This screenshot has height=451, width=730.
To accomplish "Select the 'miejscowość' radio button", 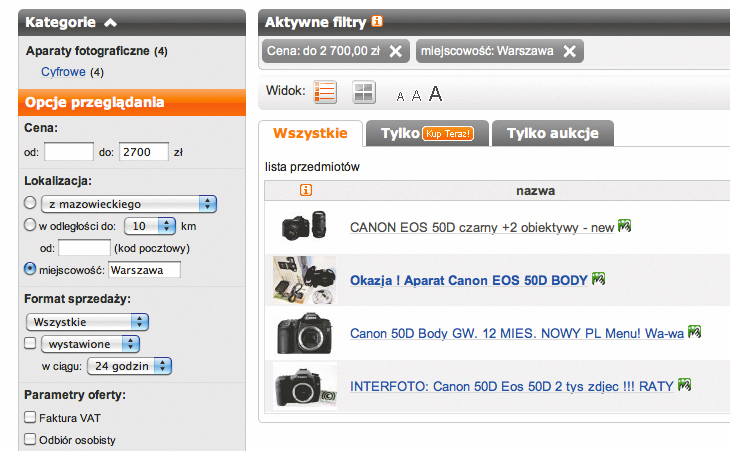I will click(x=30, y=269).
